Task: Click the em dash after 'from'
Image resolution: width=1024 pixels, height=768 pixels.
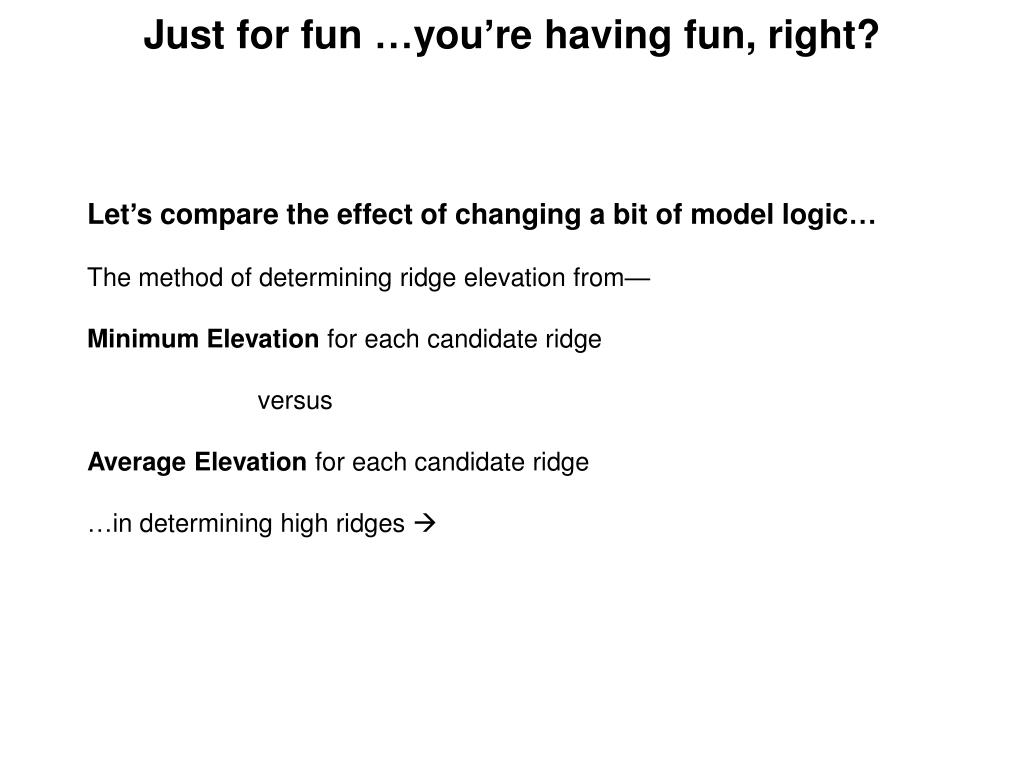Action: (x=637, y=279)
